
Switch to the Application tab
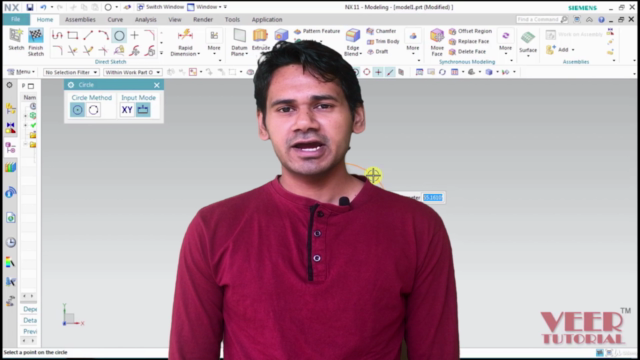tap(267, 20)
